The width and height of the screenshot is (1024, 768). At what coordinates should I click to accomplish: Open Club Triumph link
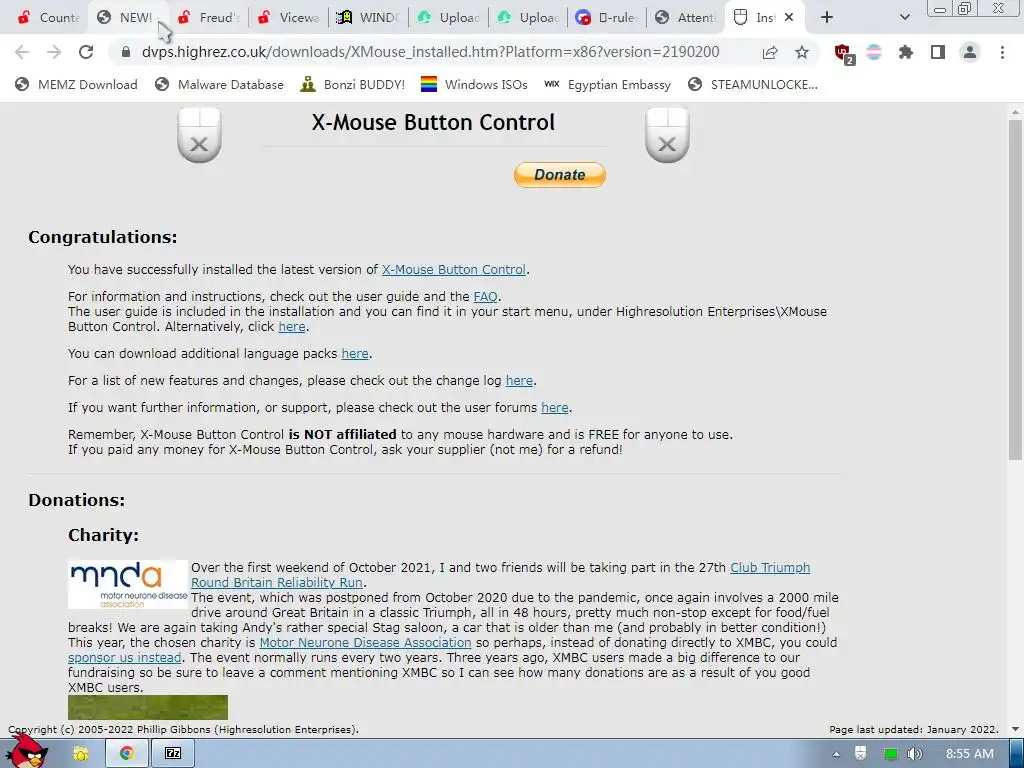[770, 568]
